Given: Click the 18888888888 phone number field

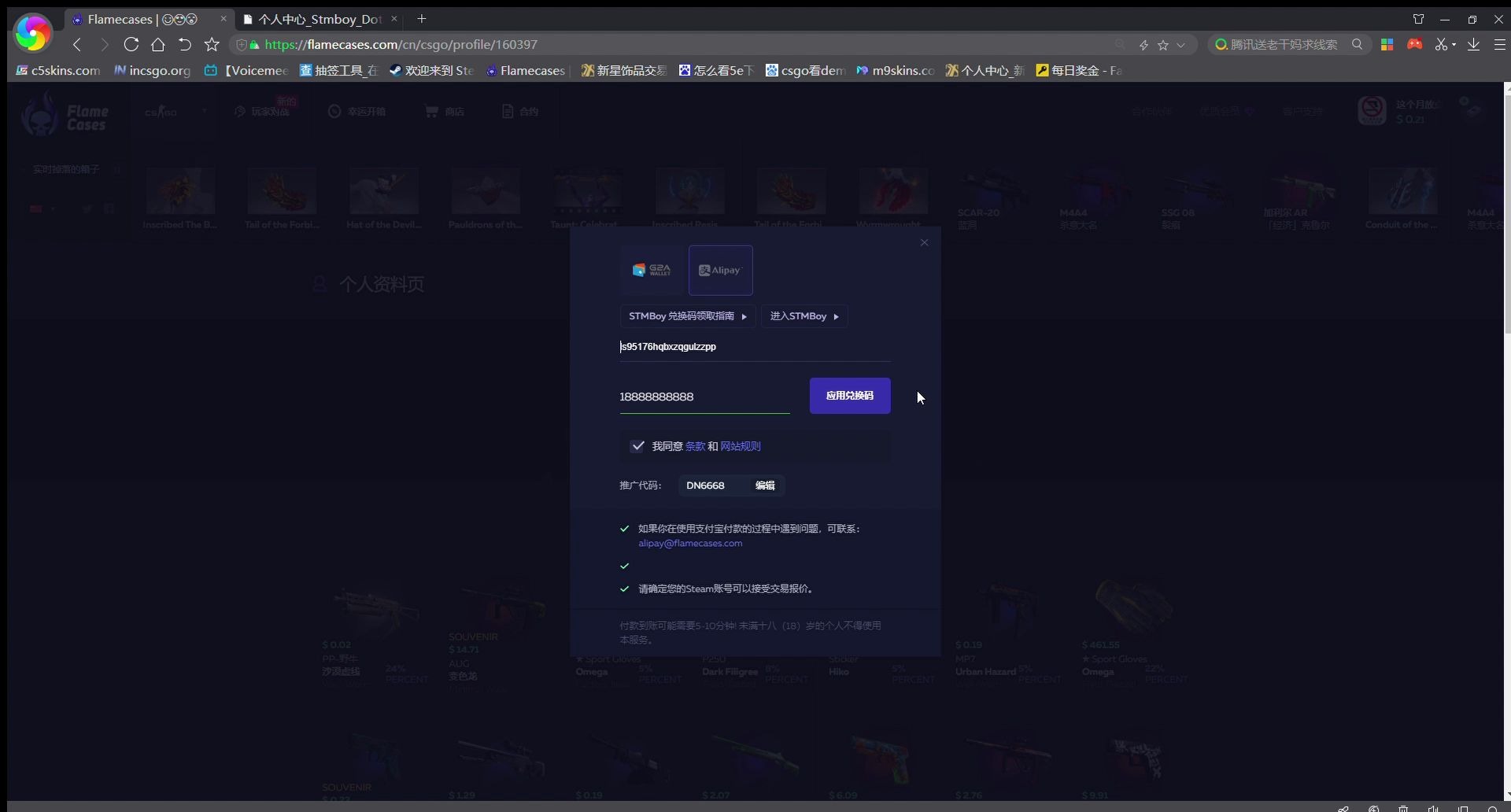Looking at the screenshot, I should pyautogui.click(x=704, y=397).
